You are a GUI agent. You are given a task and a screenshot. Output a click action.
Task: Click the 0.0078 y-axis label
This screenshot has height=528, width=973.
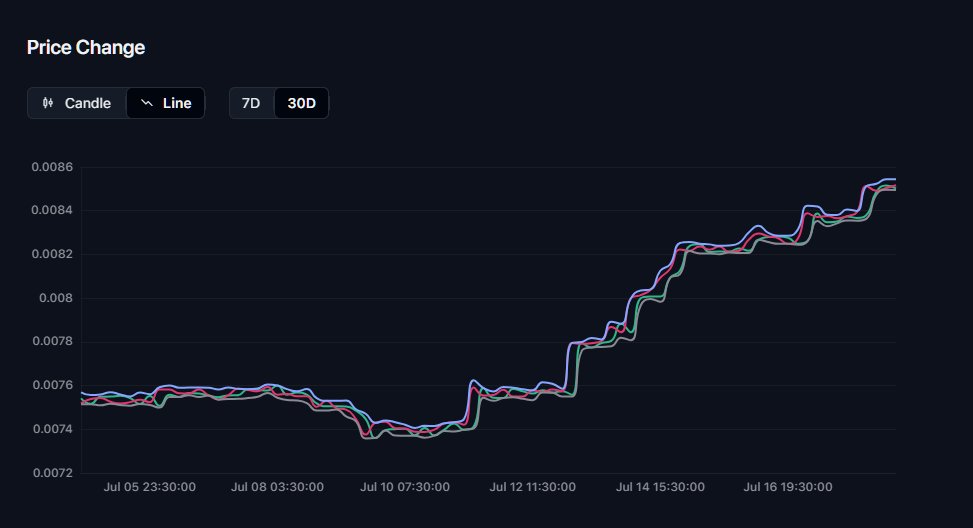[52, 341]
